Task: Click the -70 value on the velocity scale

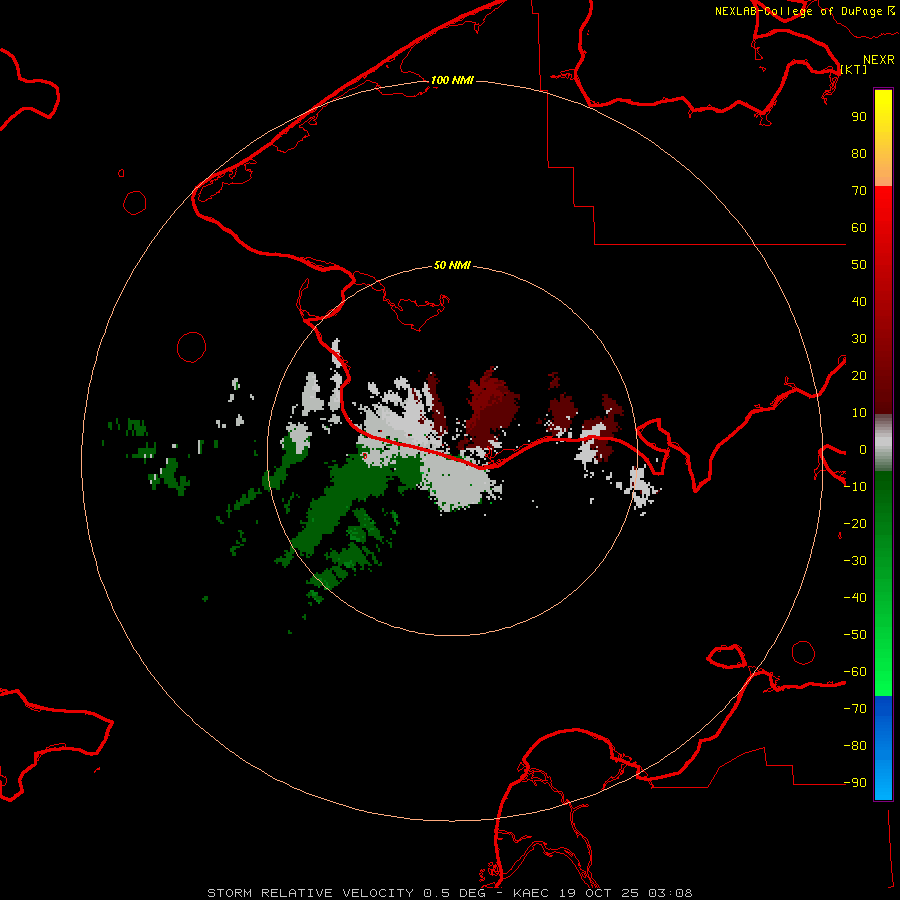Action: [855, 709]
